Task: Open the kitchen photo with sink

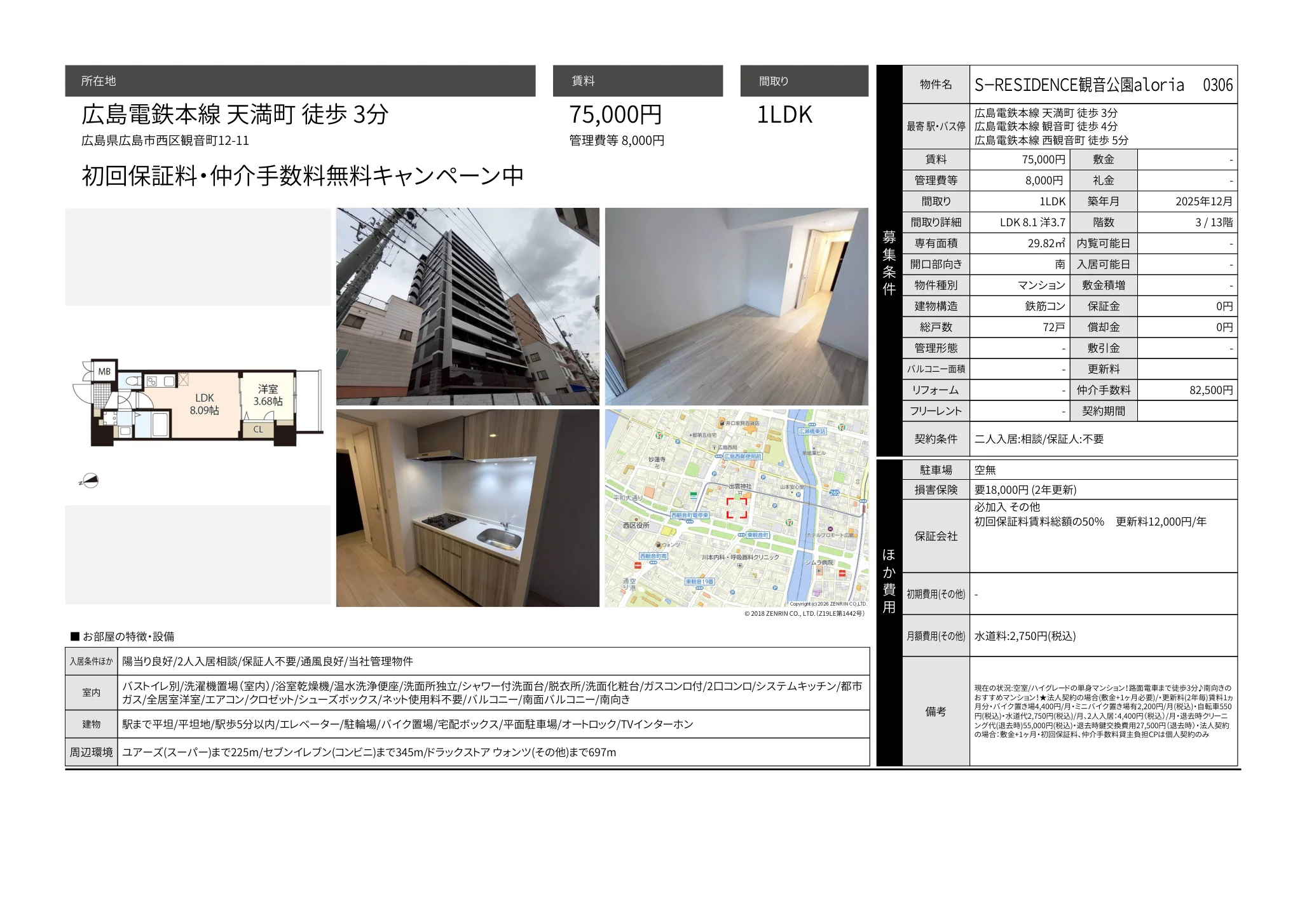Action: coord(467,508)
